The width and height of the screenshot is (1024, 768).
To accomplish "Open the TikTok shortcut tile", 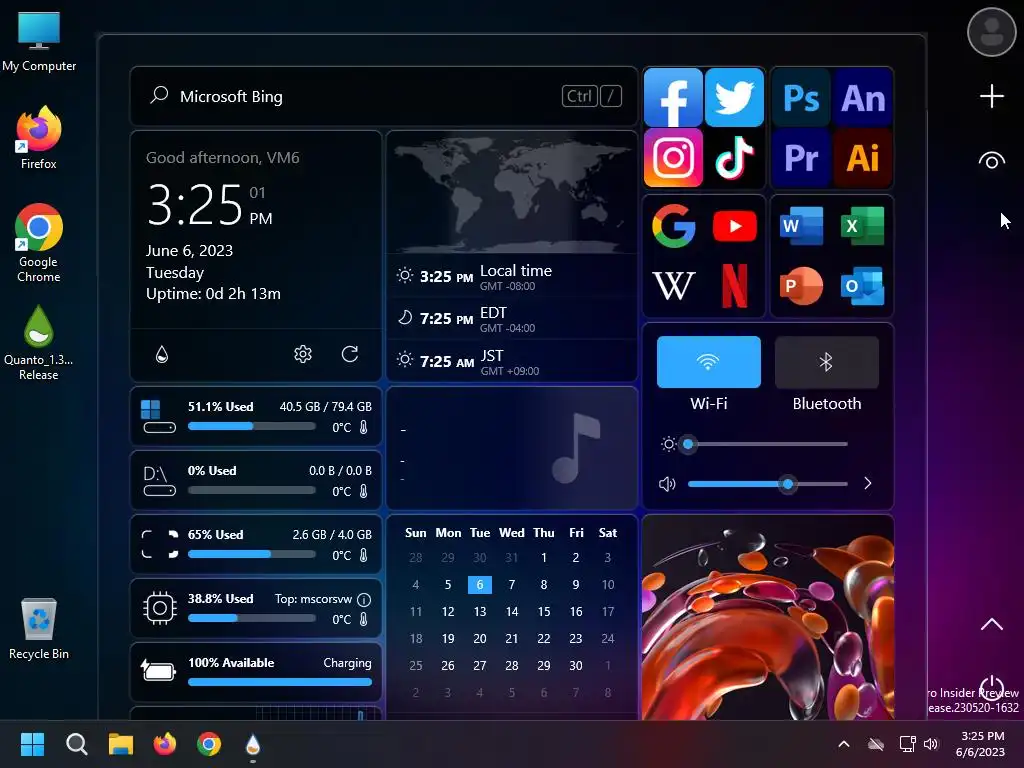I will click(x=735, y=157).
